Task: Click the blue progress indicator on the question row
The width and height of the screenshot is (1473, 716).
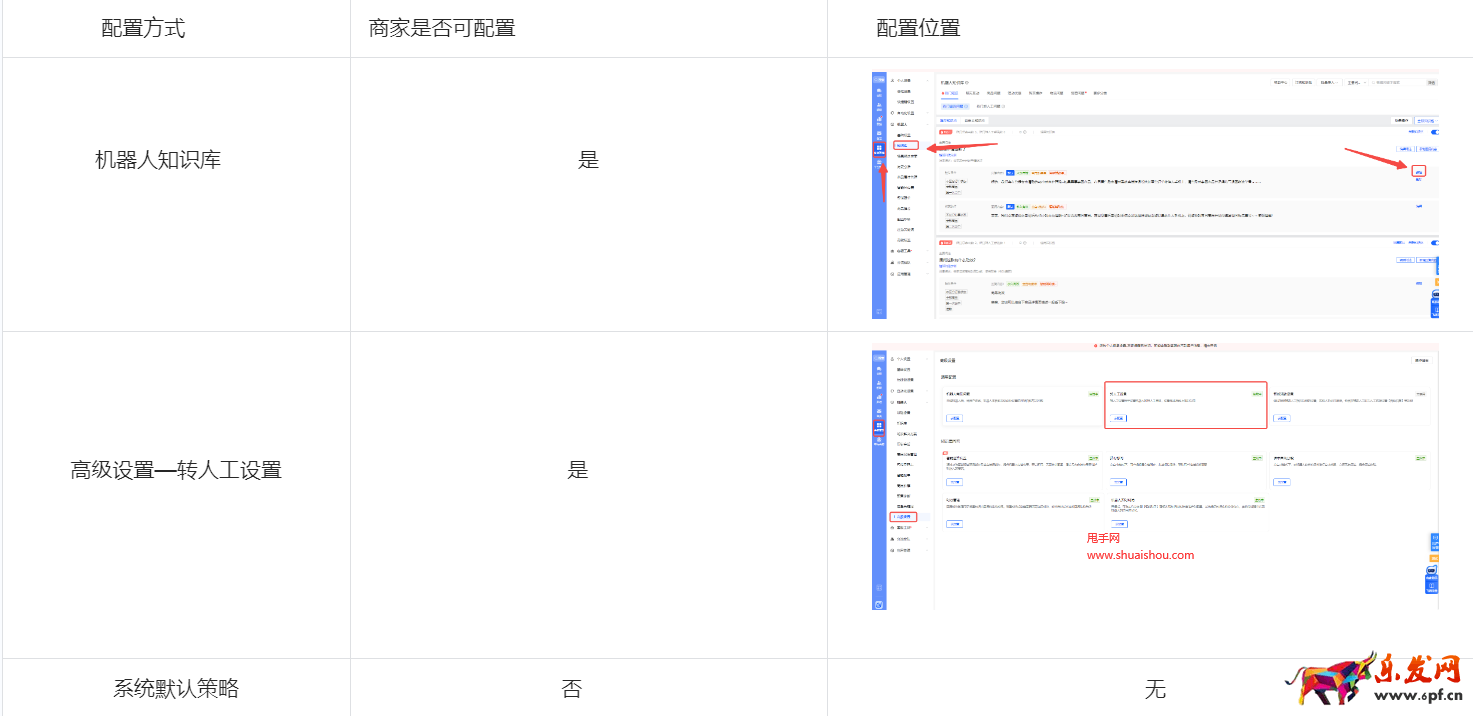Action: point(1010,171)
